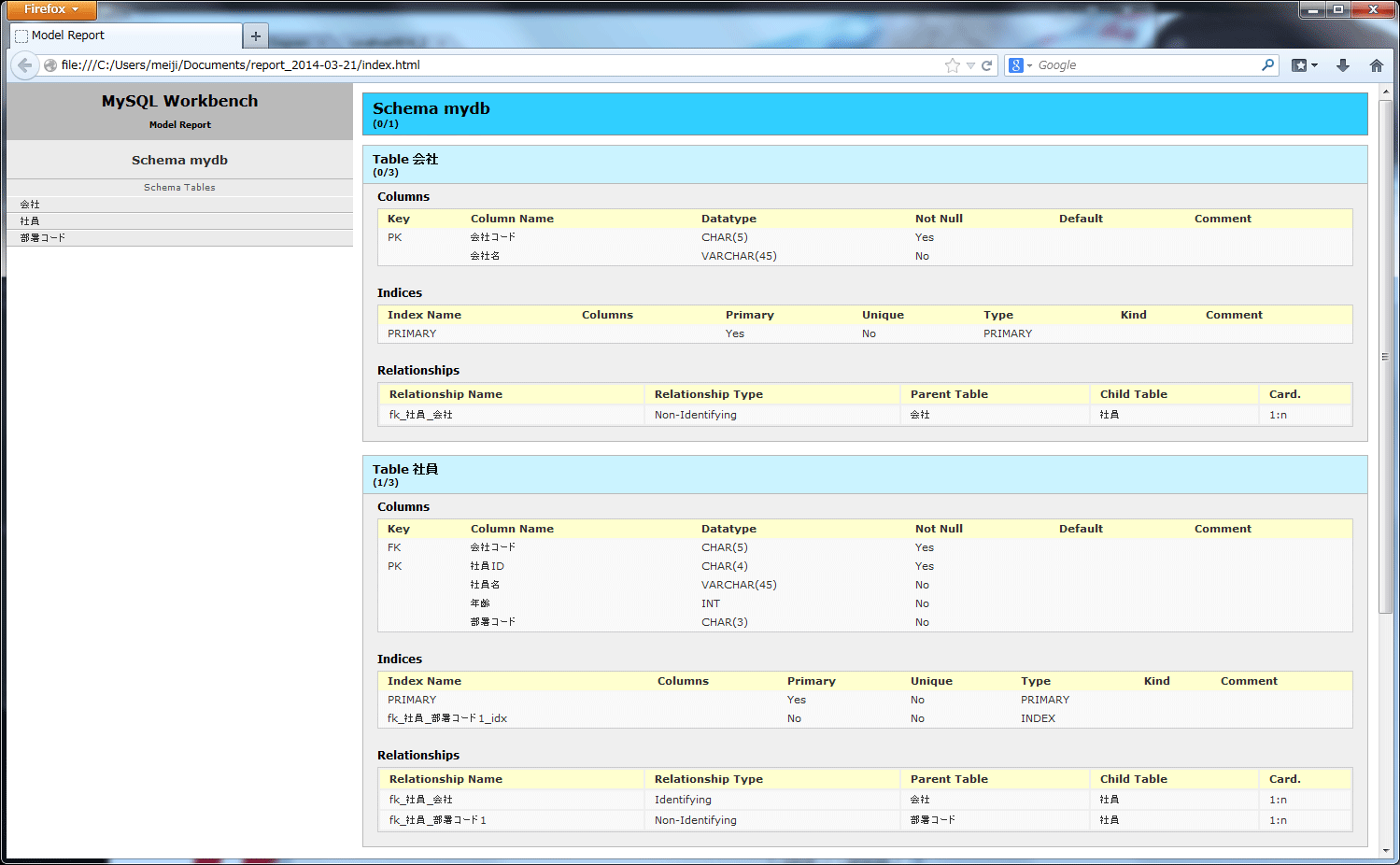Image resolution: width=1400 pixels, height=865 pixels.
Task: Open a new tab with plus button
Action: tap(255, 36)
